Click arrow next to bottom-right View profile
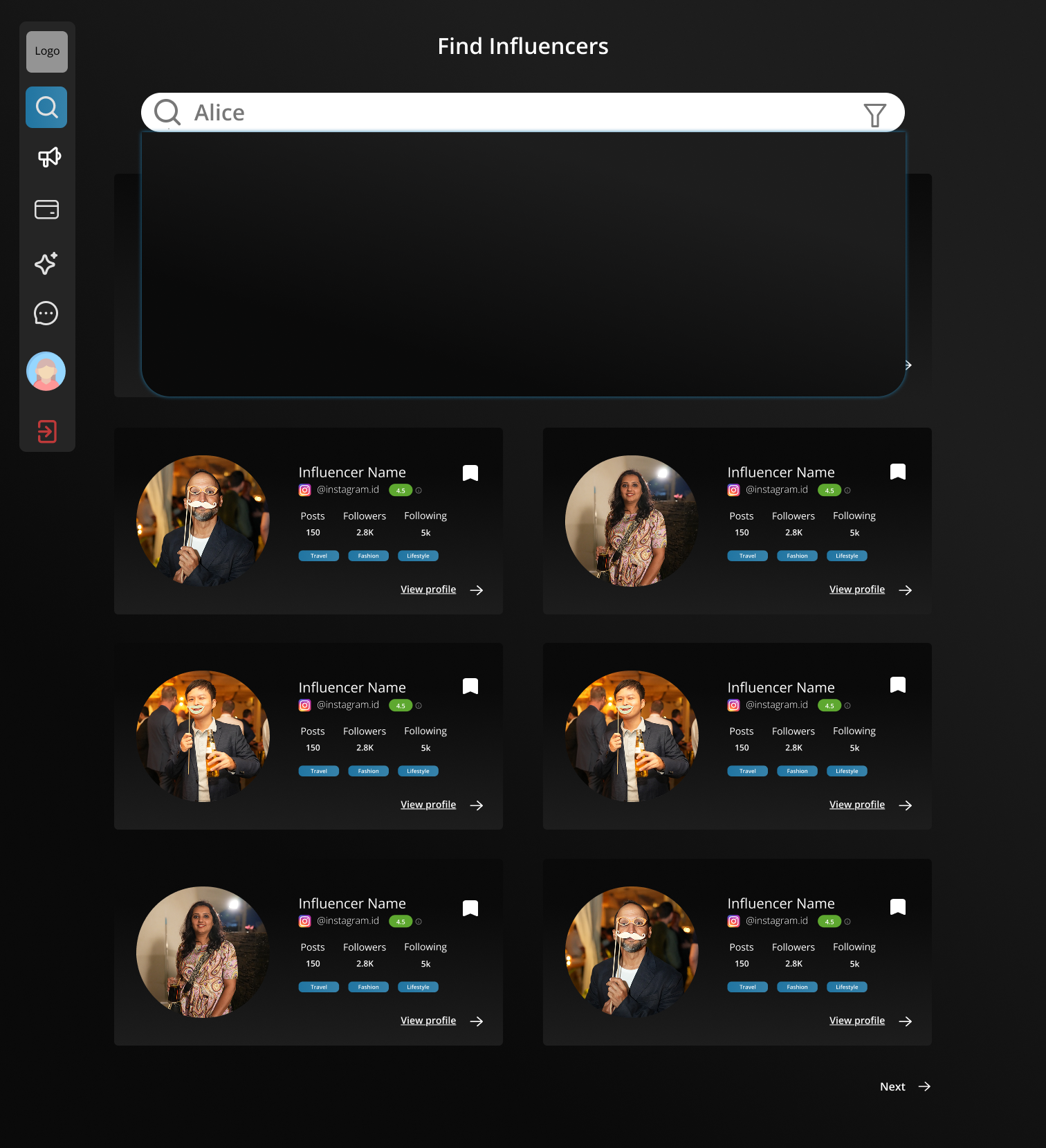The width and height of the screenshot is (1046, 1148). coord(906,1021)
